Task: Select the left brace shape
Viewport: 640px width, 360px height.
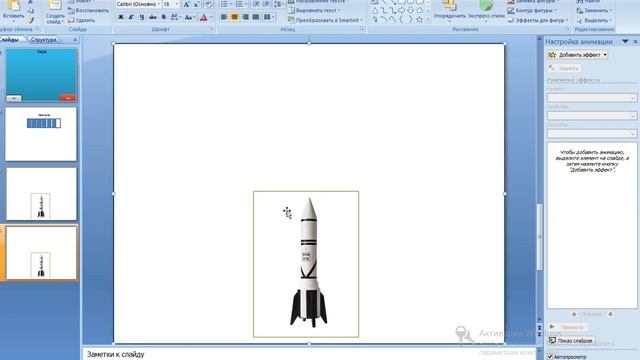Action: pos(402,19)
